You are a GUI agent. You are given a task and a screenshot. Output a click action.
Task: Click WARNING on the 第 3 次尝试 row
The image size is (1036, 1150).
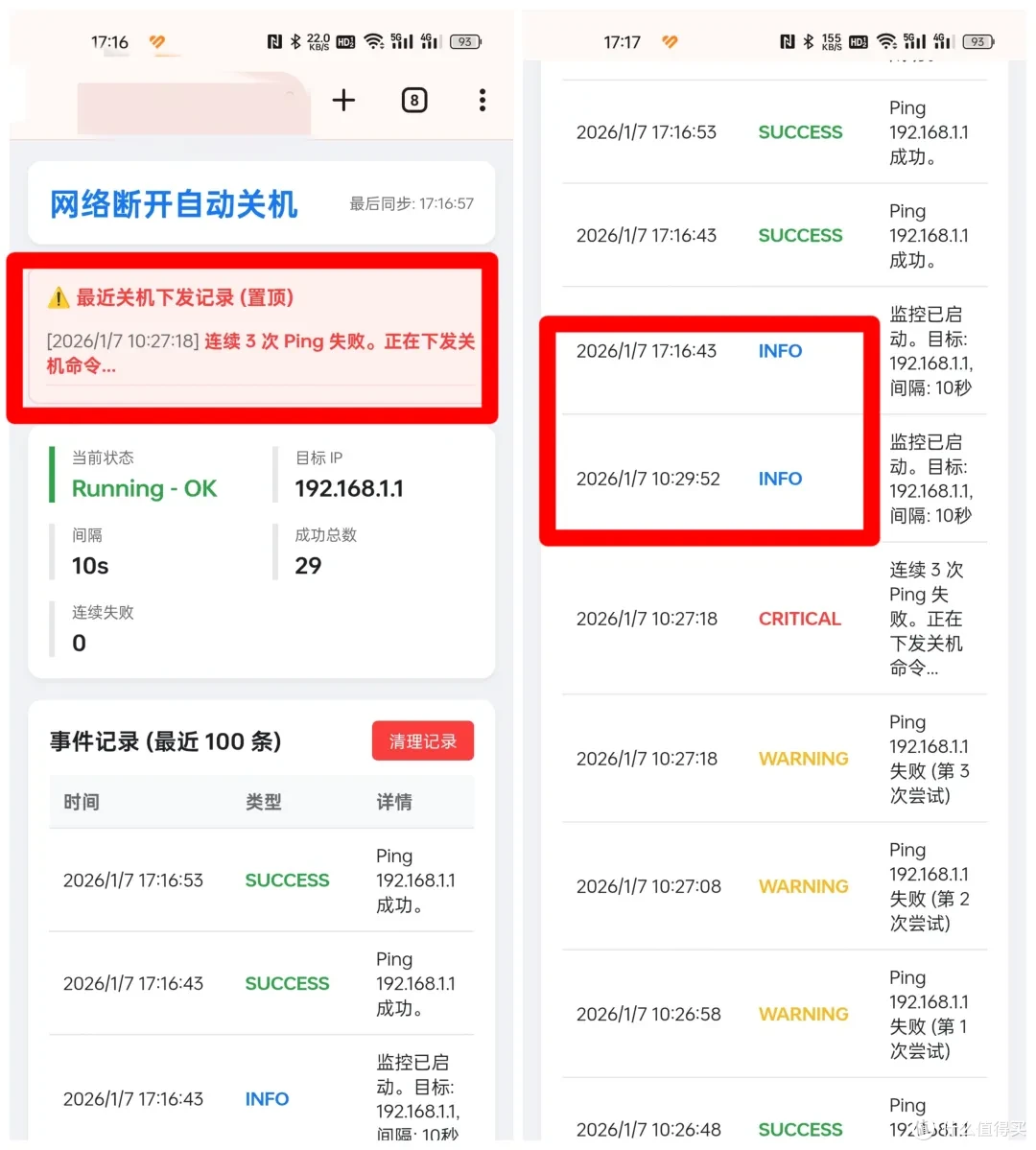point(804,759)
